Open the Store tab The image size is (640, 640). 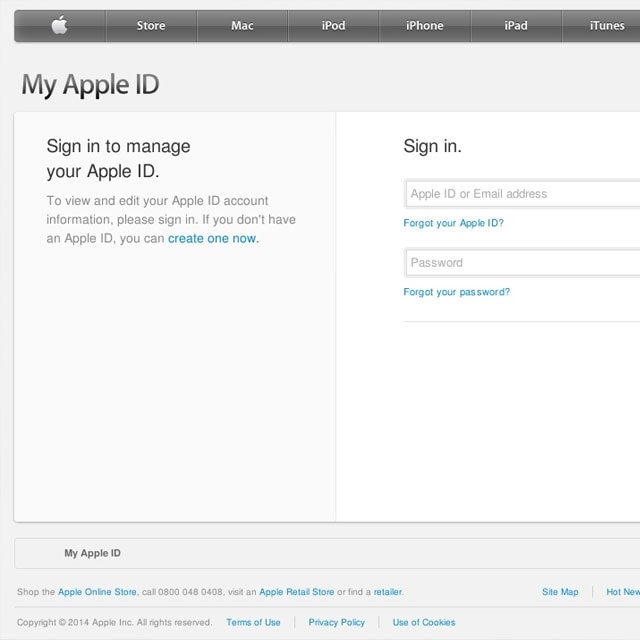pos(151,26)
